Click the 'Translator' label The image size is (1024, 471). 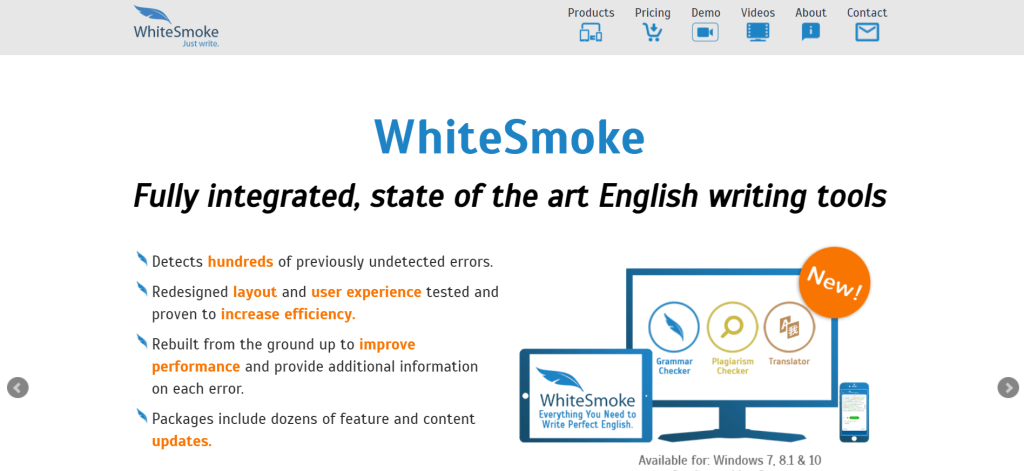[789, 361]
